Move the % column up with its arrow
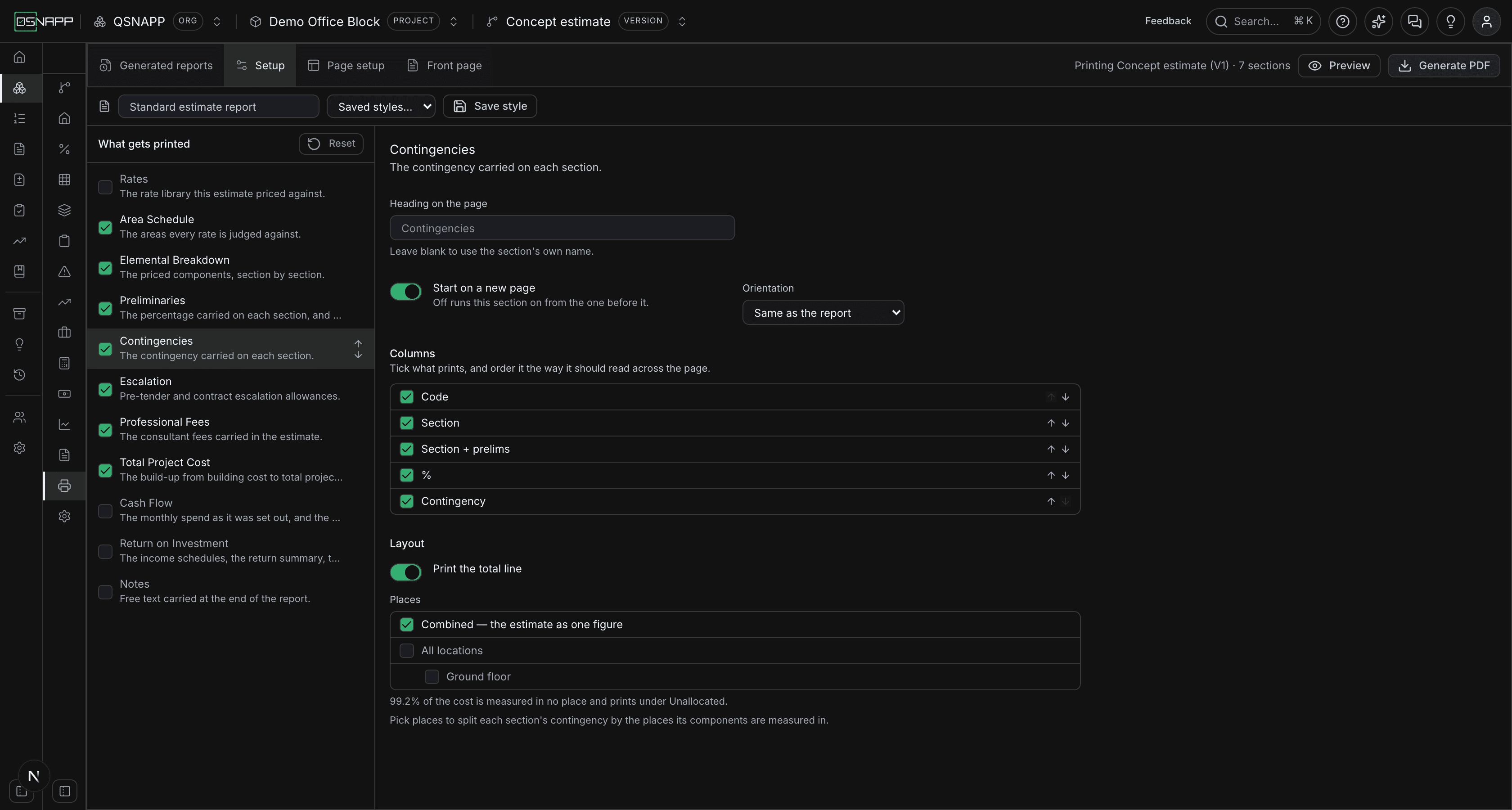 pos(1051,476)
